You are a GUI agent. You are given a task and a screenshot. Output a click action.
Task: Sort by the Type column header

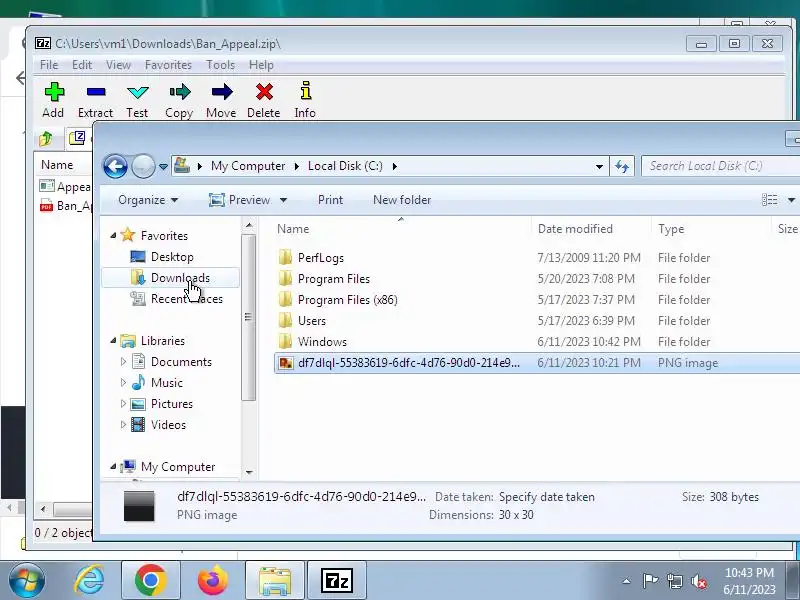tap(711, 229)
